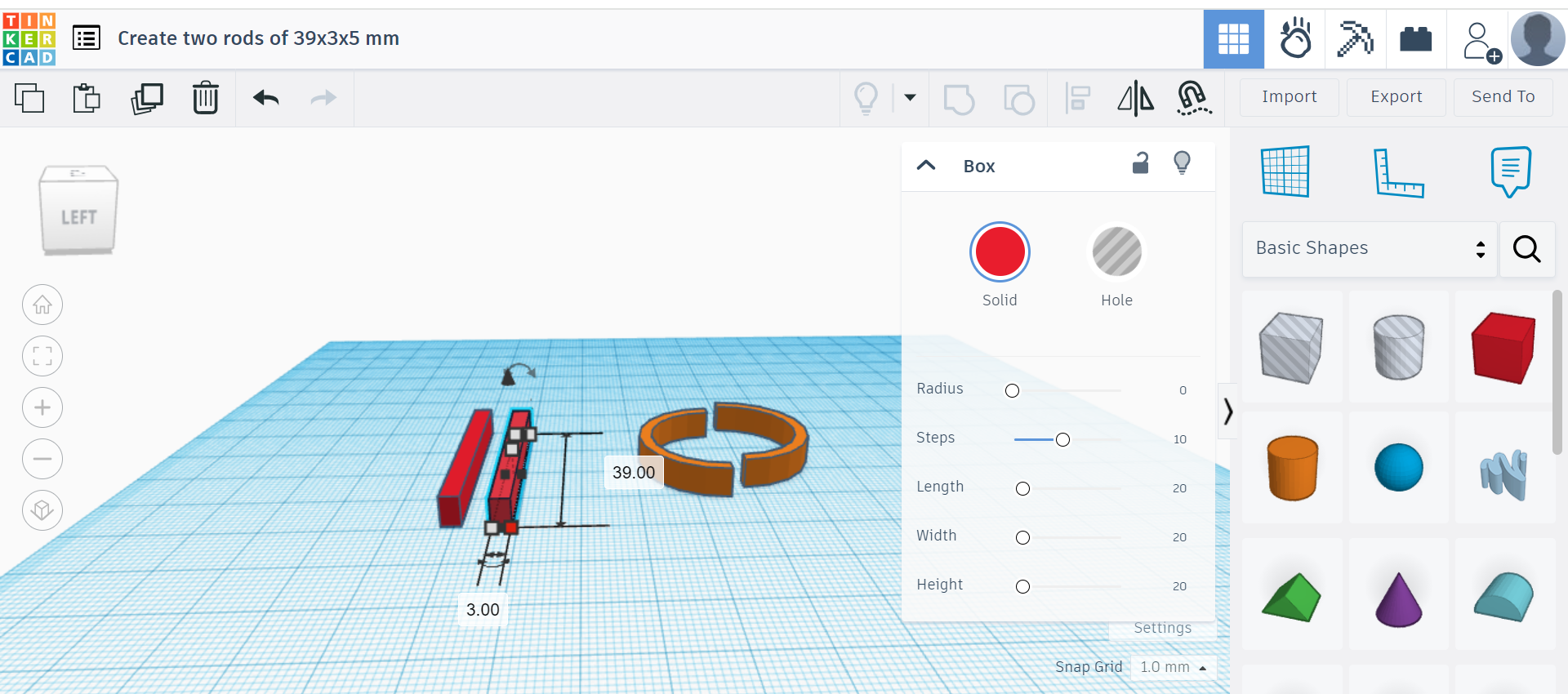Click the Length slider handle
The height and width of the screenshot is (694, 1568).
1022,488
